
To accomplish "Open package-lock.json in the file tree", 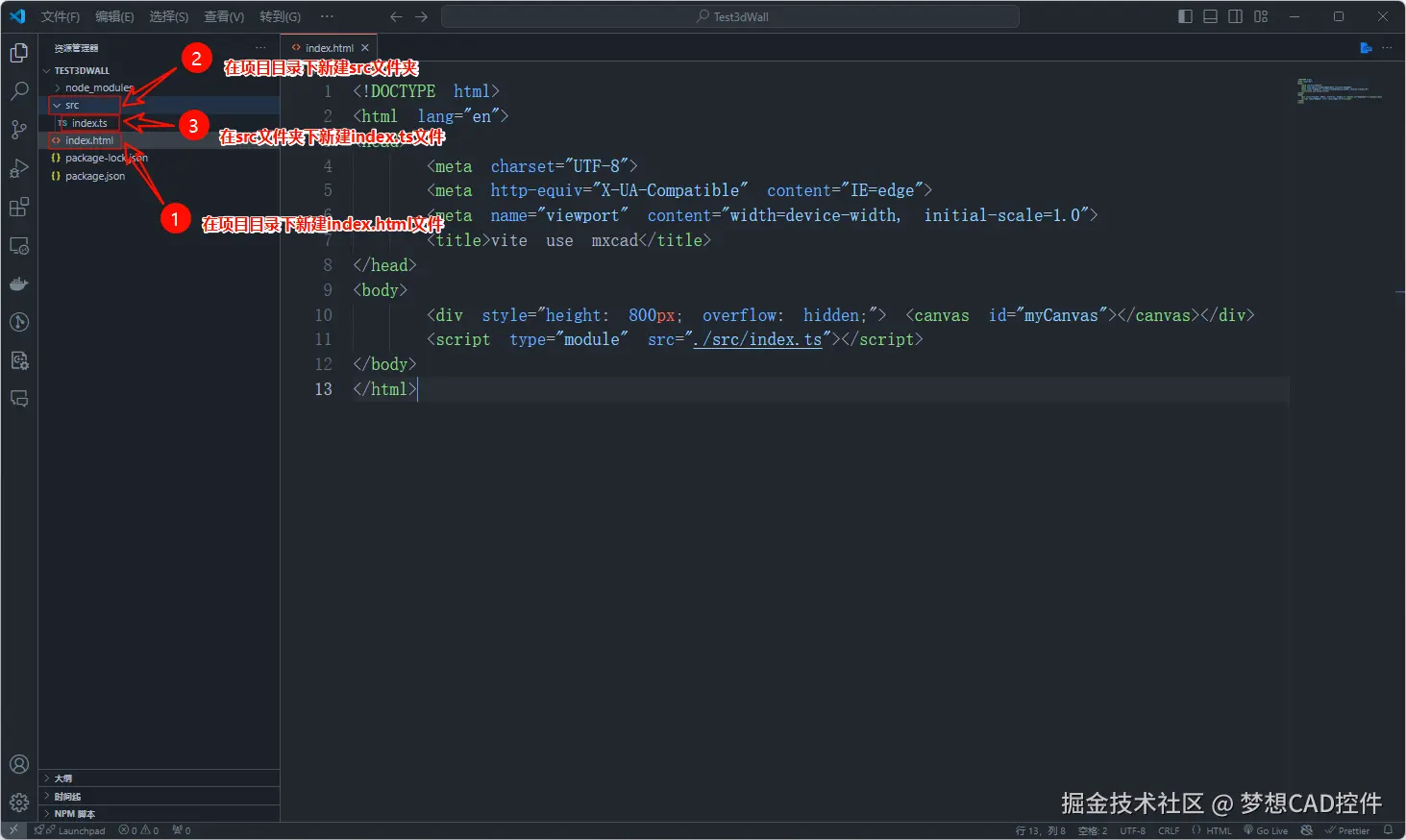I will click(x=159, y=158).
